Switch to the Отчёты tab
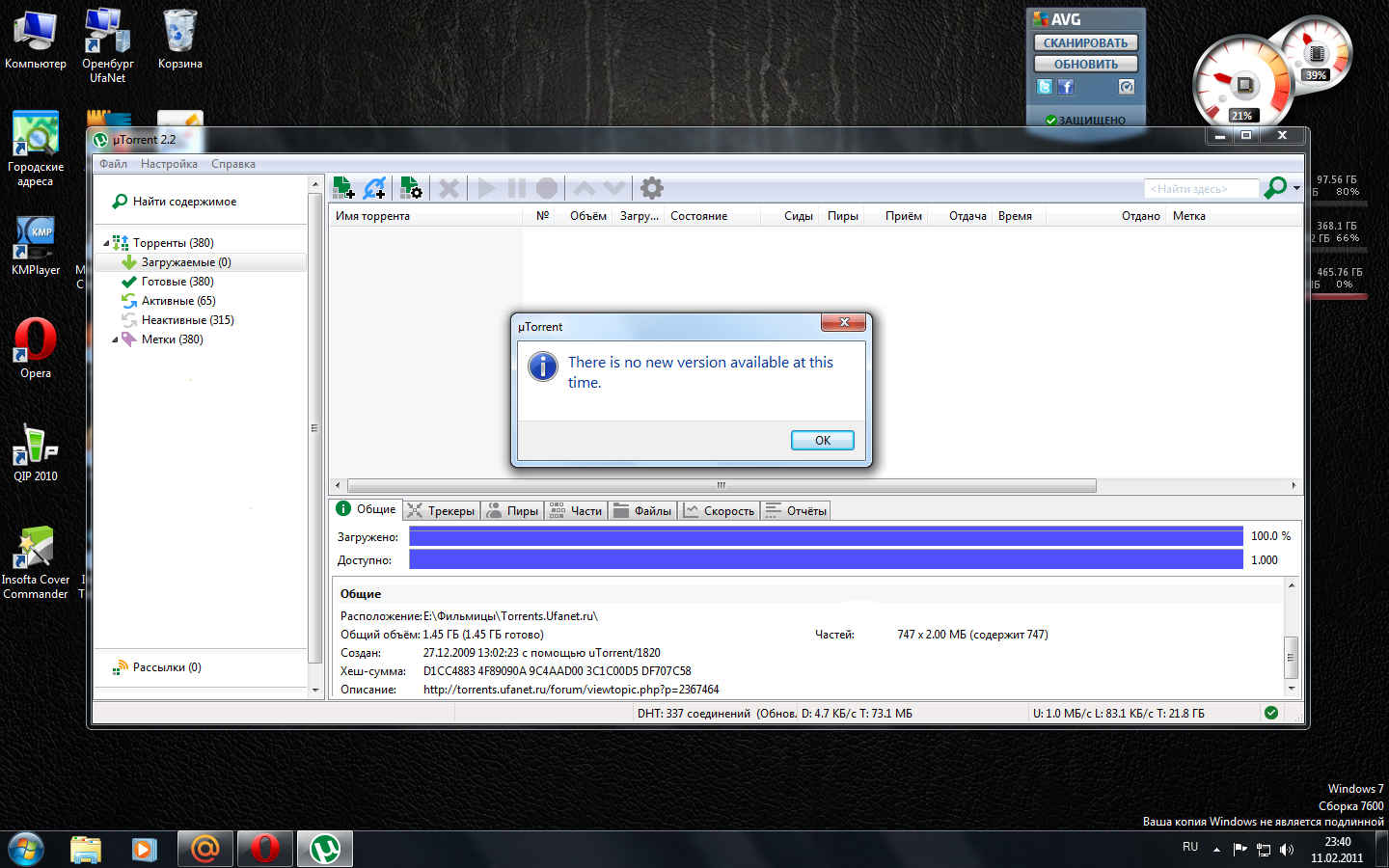 point(796,511)
